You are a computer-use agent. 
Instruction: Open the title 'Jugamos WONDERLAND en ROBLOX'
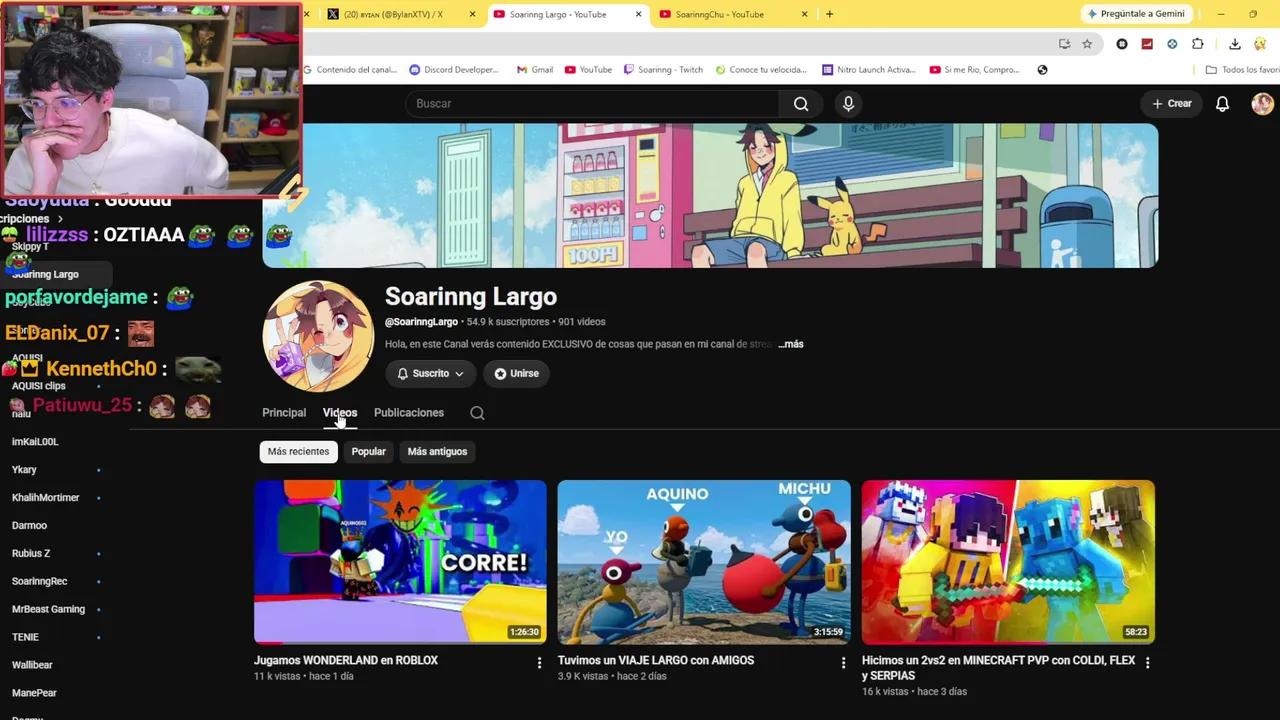click(x=346, y=661)
